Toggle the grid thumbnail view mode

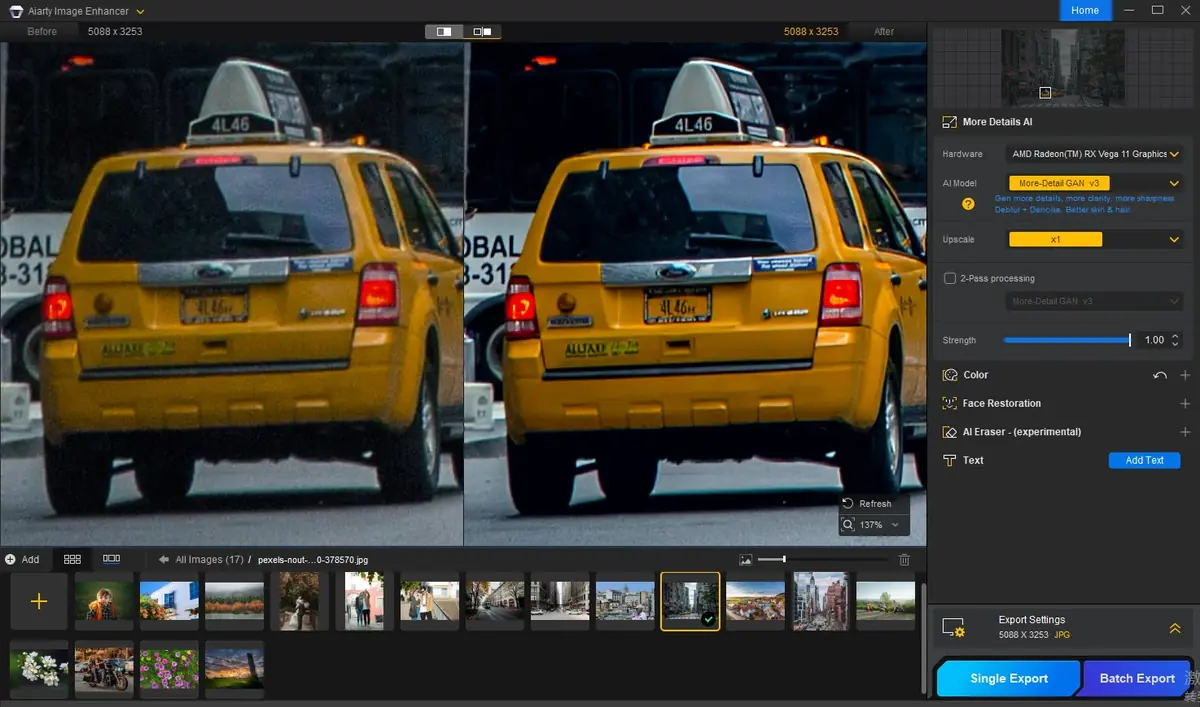(71, 559)
